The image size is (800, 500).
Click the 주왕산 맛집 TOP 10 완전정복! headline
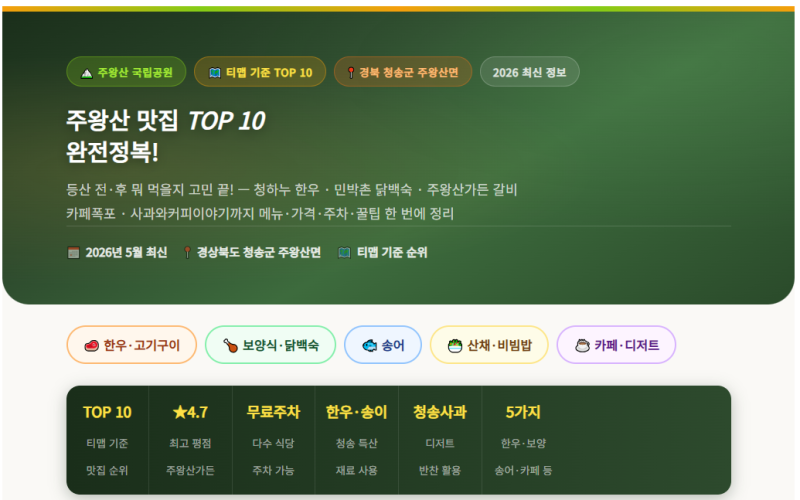pyautogui.click(x=166, y=136)
